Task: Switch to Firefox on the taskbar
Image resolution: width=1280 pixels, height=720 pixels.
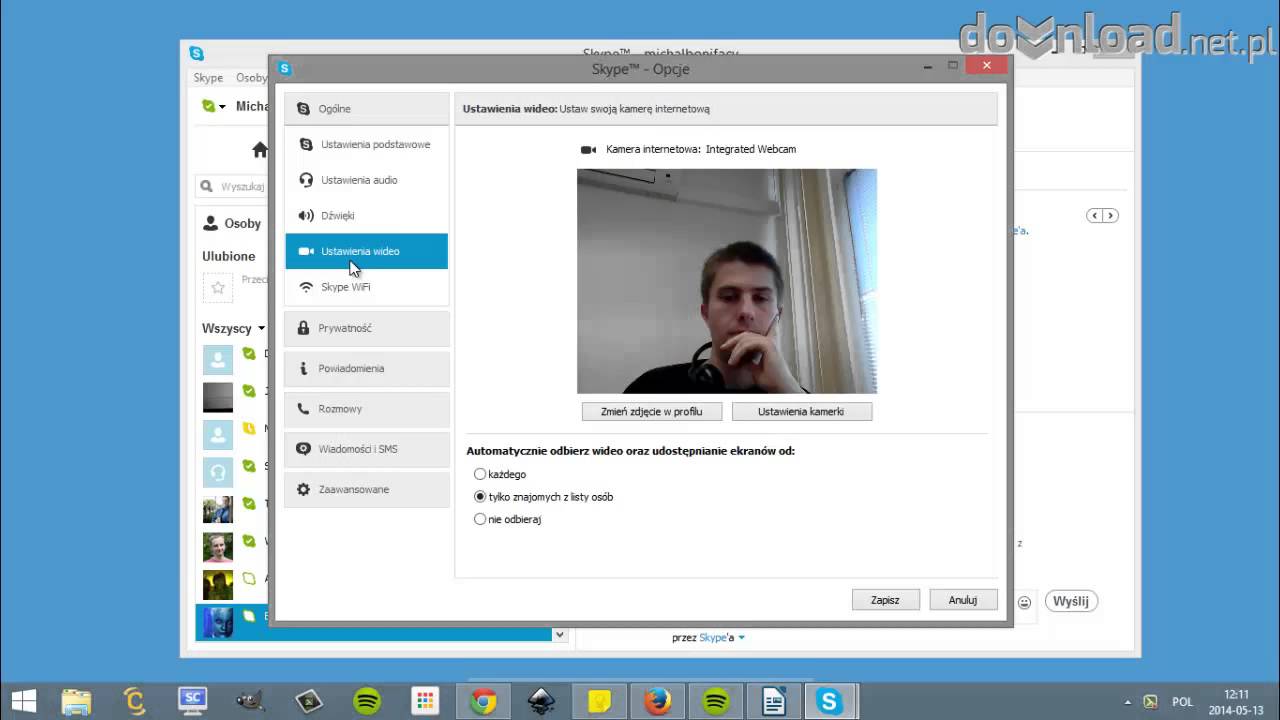Action: 658,702
